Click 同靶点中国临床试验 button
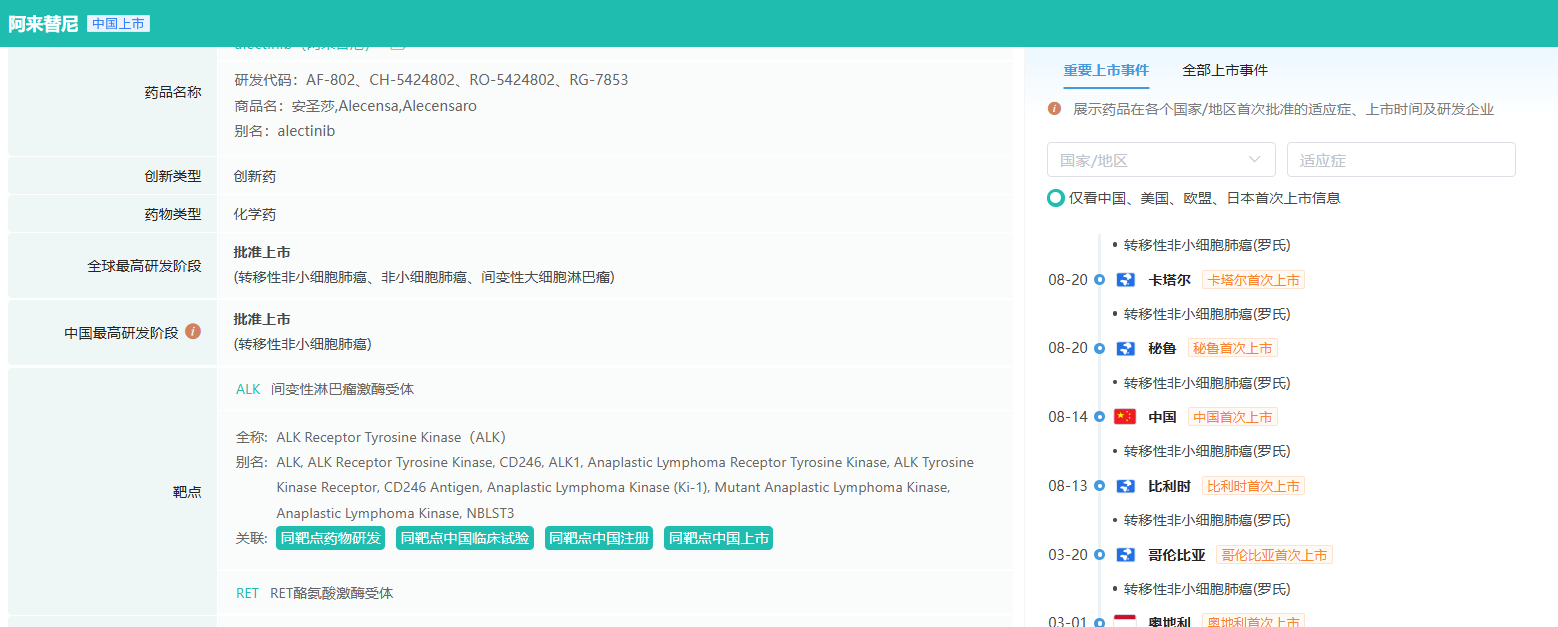This screenshot has width=1558, height=627. point(465,538)
